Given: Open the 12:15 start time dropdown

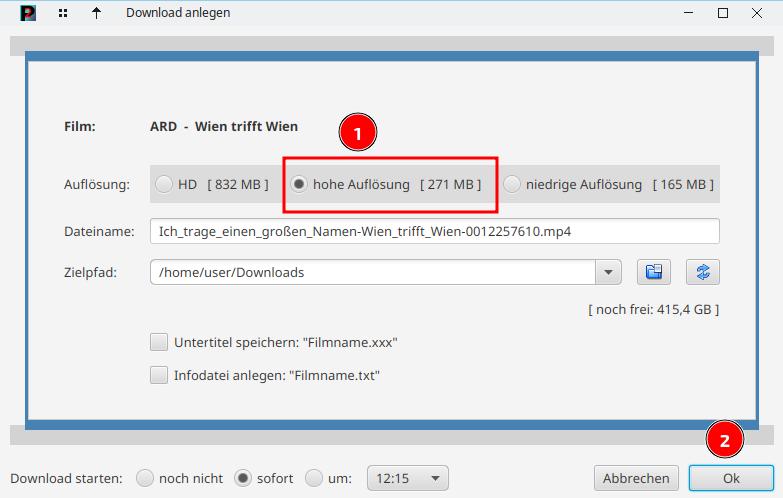Looking at the screenshot, I should (407, 479).
